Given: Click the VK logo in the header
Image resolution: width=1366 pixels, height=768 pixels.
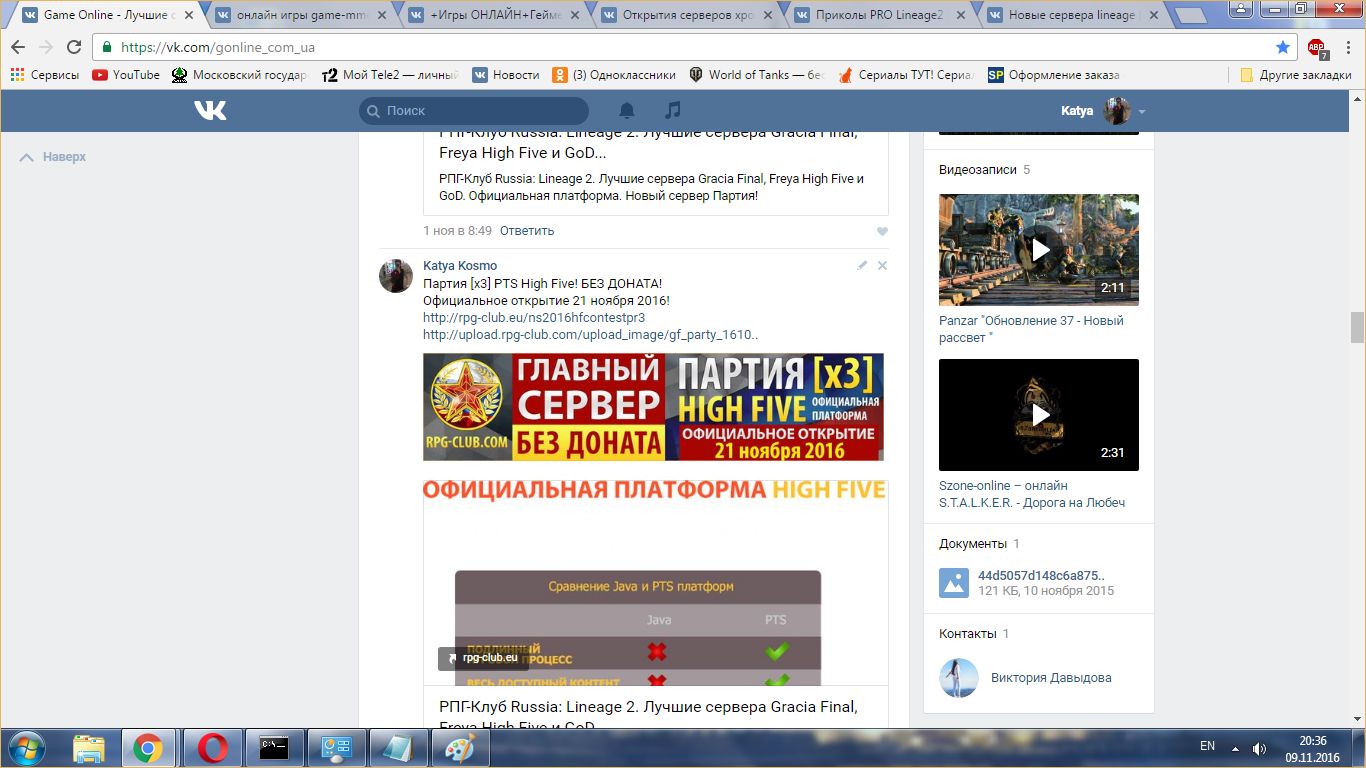Looking at the screenshot, I should click(210, 111).
